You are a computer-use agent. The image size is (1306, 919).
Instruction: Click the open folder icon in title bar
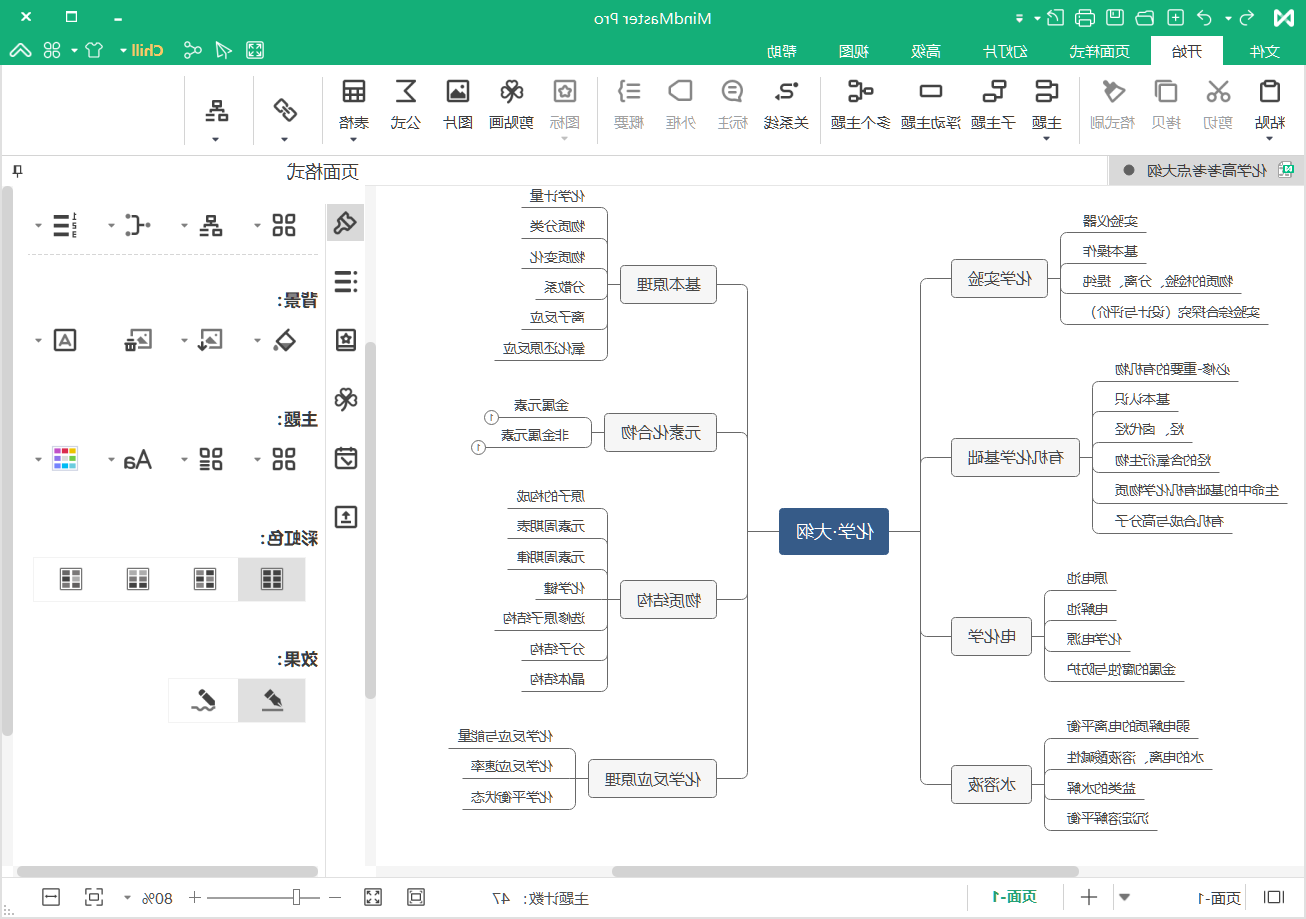(x=1146, y=18)
